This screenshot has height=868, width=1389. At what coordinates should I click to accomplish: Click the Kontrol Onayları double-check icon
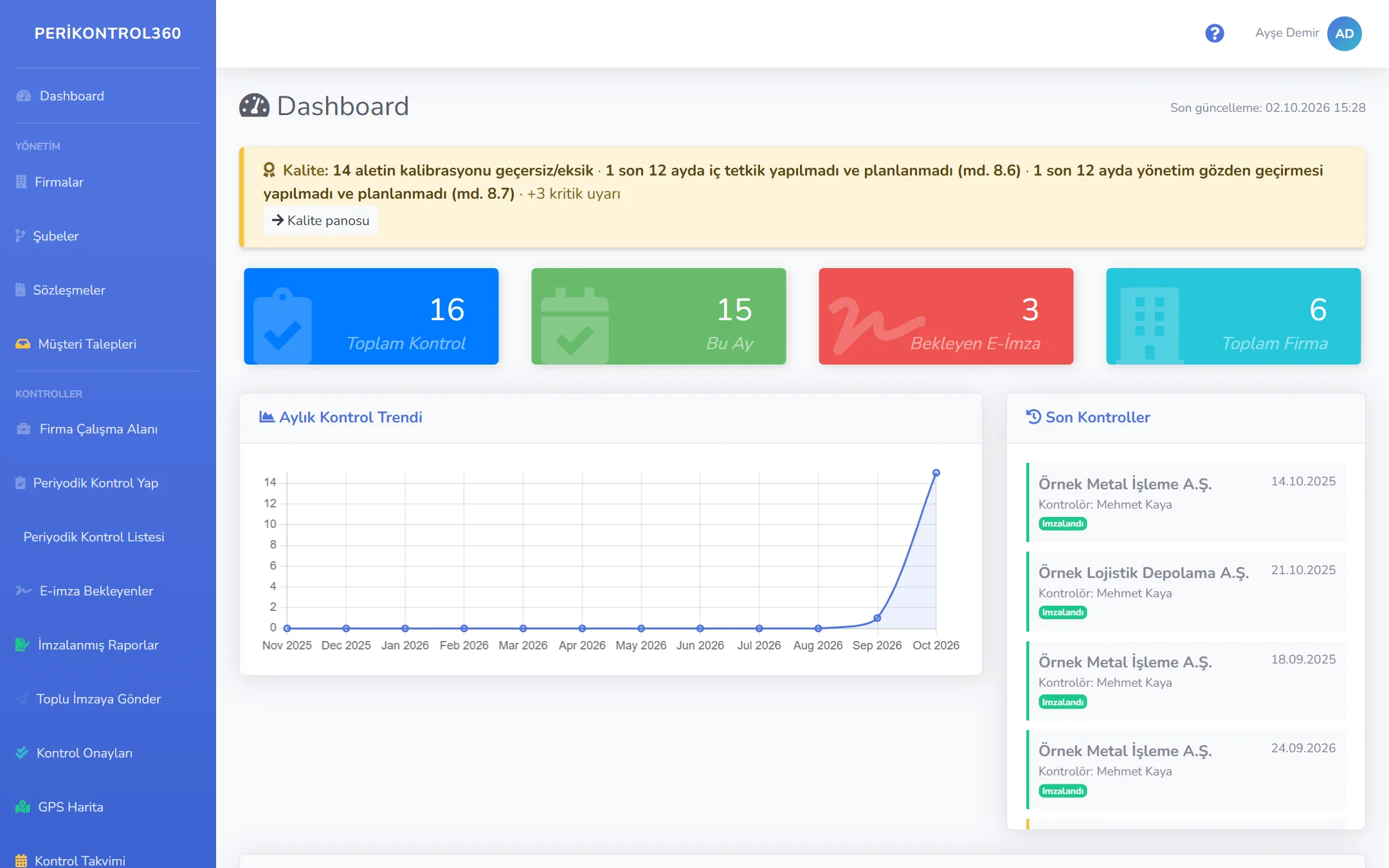pyautogui.click(x=23, y=753)
